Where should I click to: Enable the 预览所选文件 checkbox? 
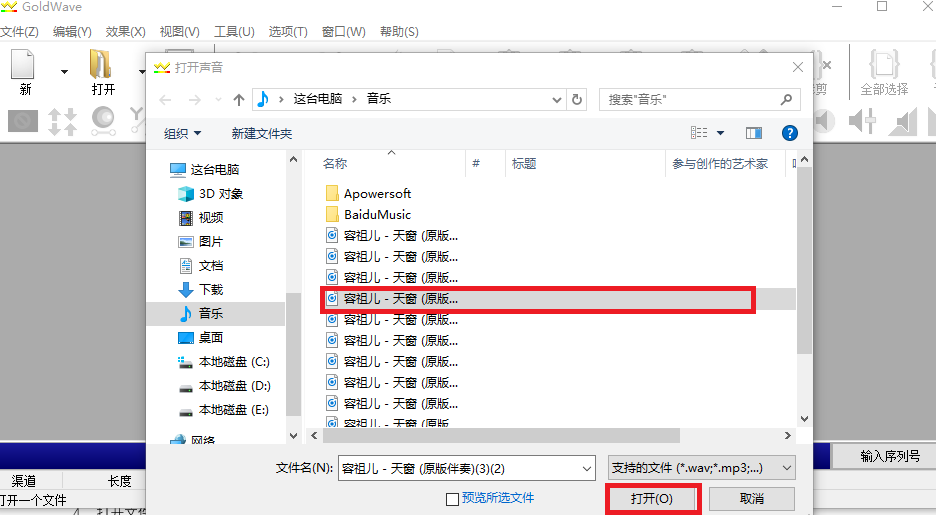coord(452,499)
